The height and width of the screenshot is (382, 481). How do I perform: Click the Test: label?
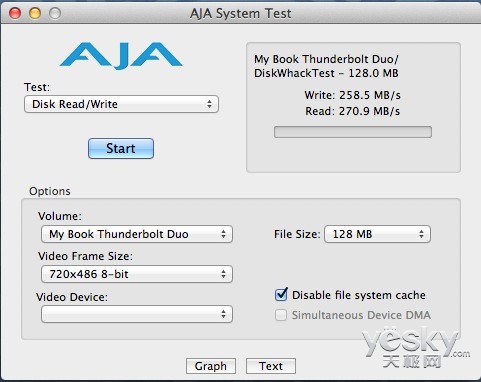(37, 87)
